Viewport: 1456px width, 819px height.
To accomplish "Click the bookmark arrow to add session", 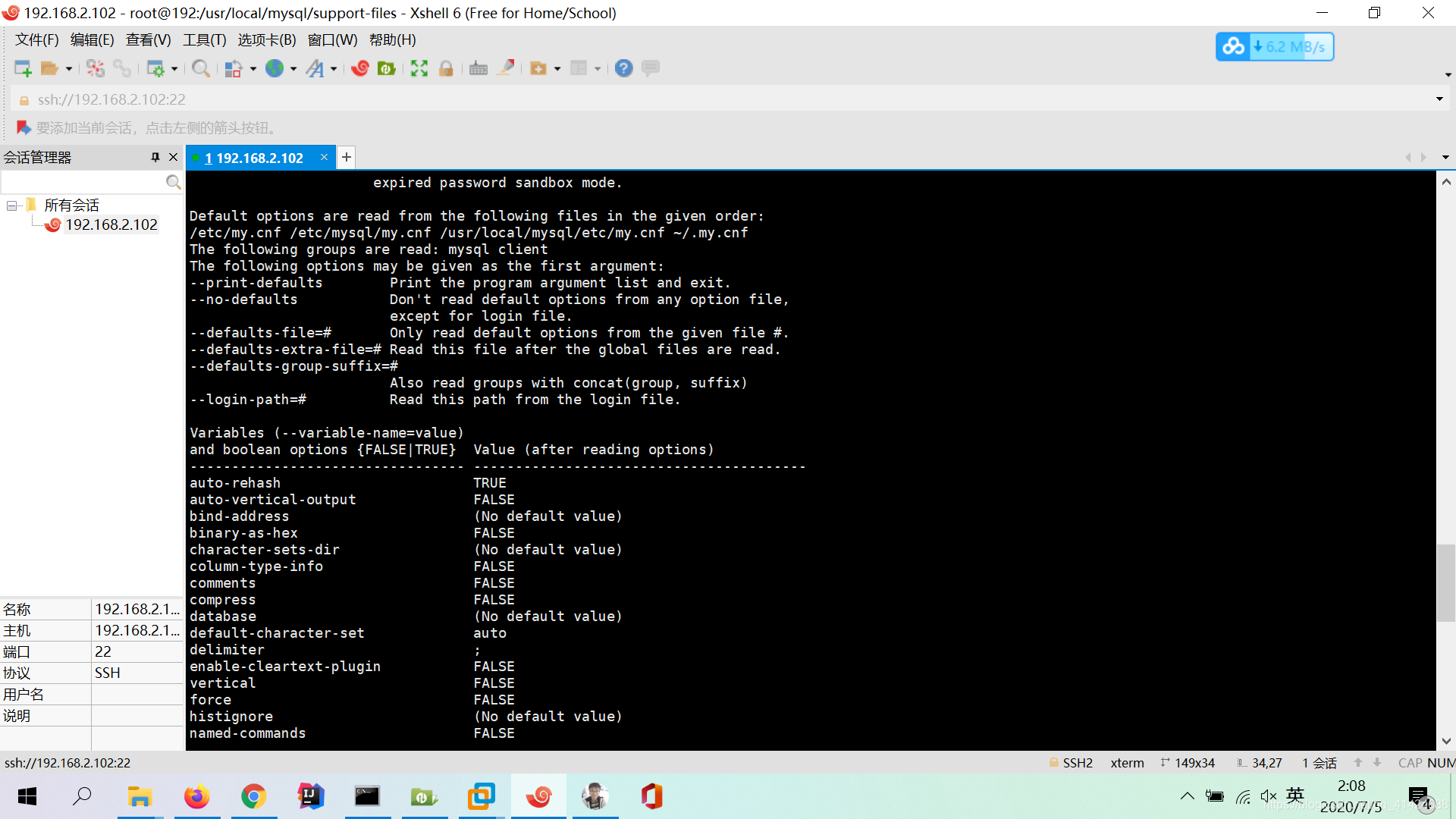I will [24, 127].
